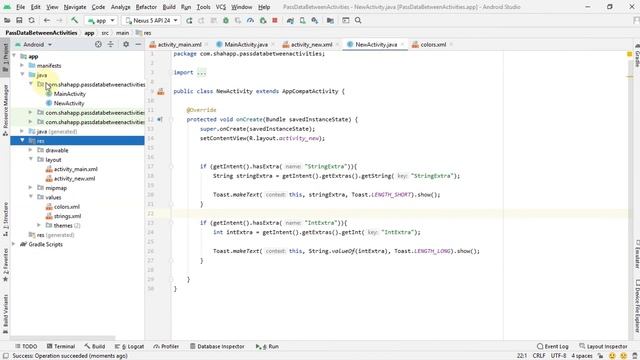Viewport: 640px width, 360px height.
Task: Stop the app with the red square
Action: (275, 20)
